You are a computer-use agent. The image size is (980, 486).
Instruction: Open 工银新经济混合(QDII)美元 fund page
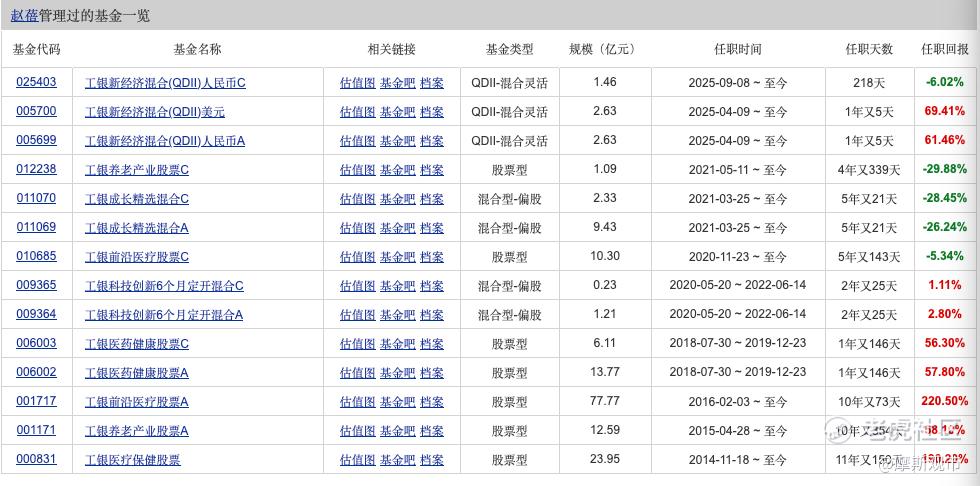[155, 112]
